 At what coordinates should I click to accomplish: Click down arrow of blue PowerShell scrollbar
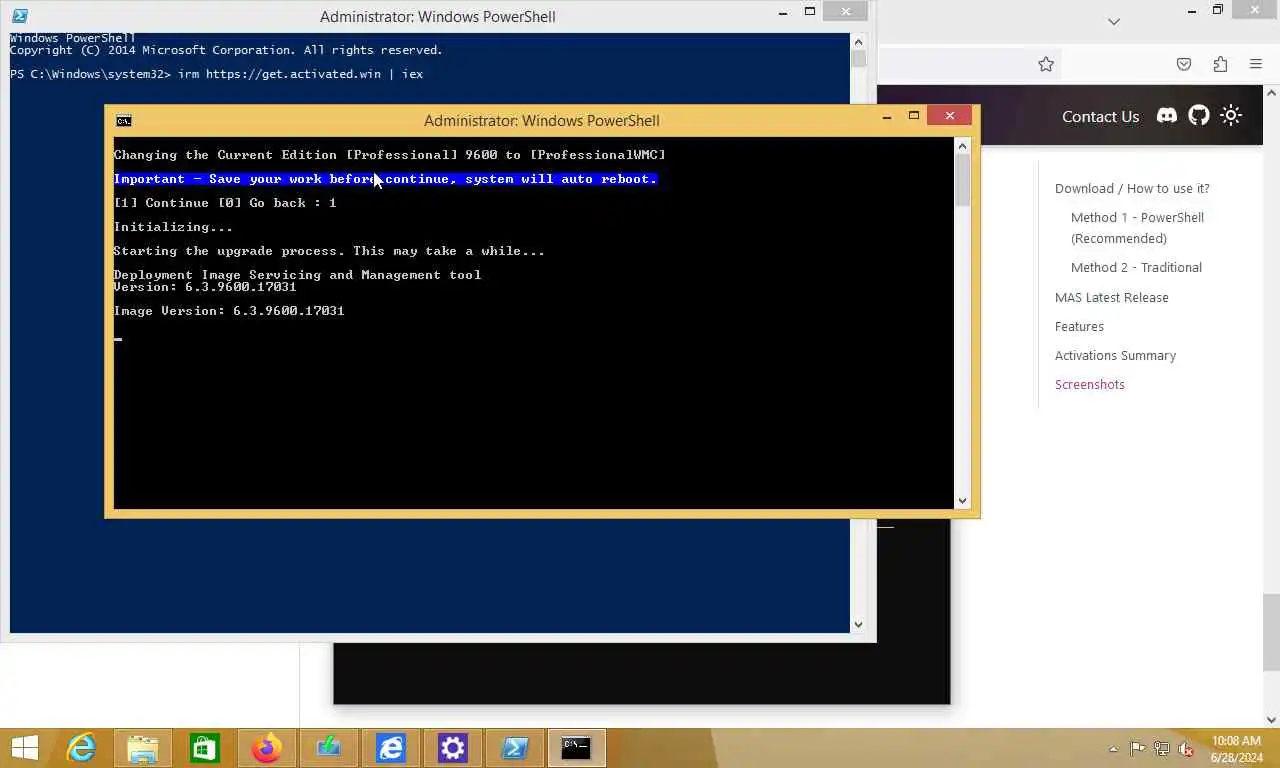(858, 625)
